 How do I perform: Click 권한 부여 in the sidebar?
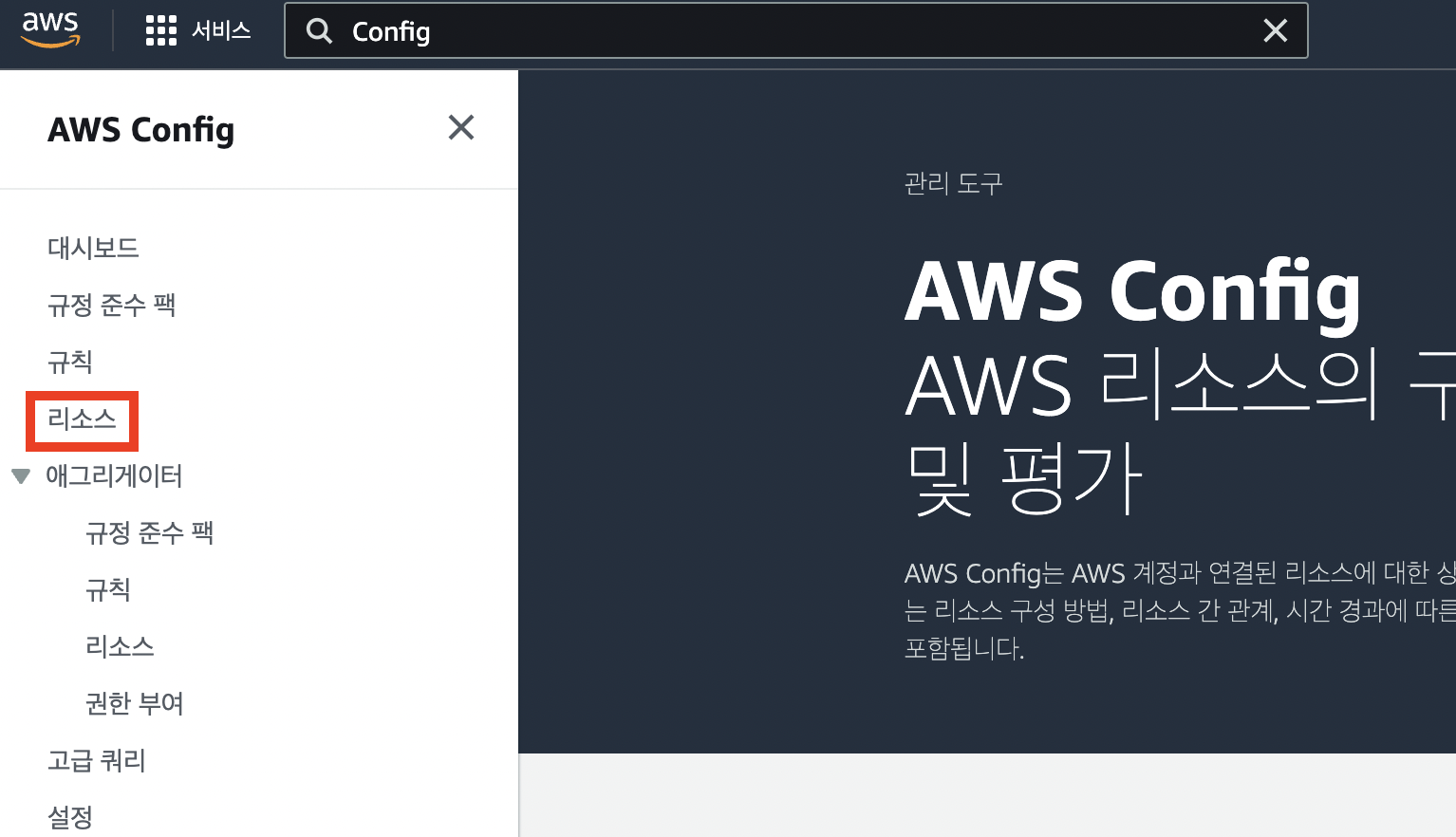(134, 703)
